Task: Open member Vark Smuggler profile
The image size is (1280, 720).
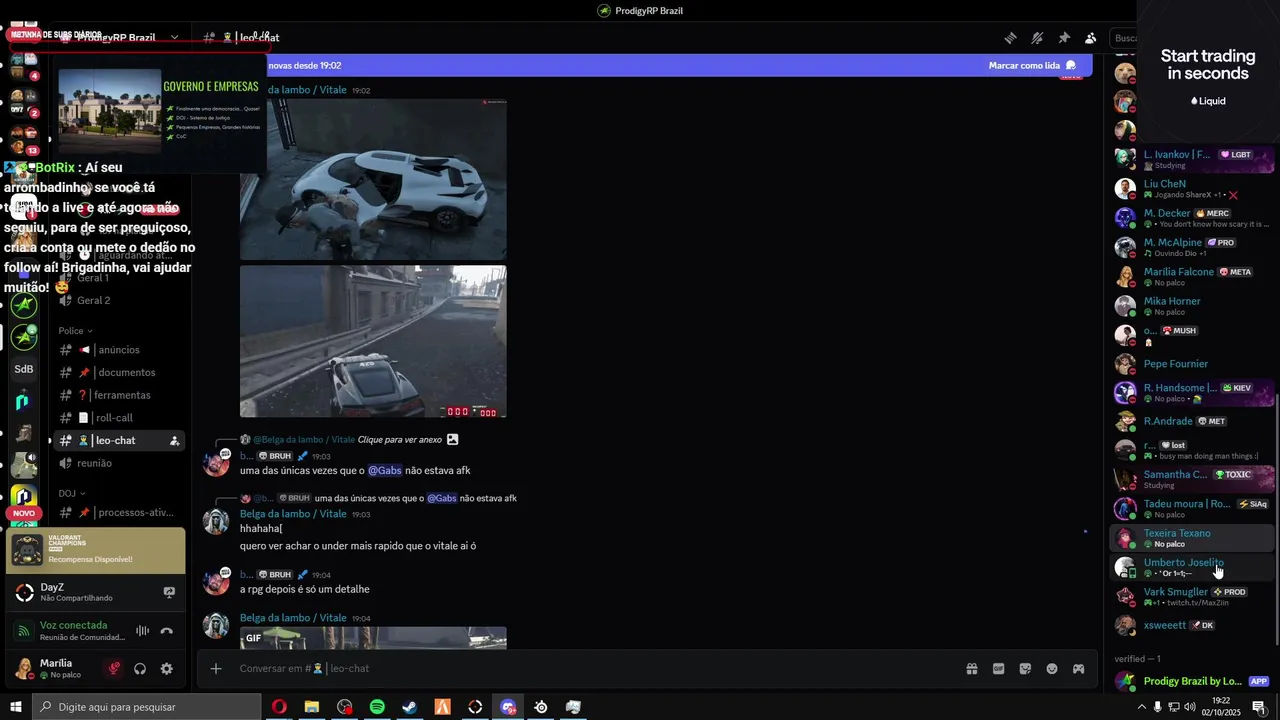Action: 1194,596
